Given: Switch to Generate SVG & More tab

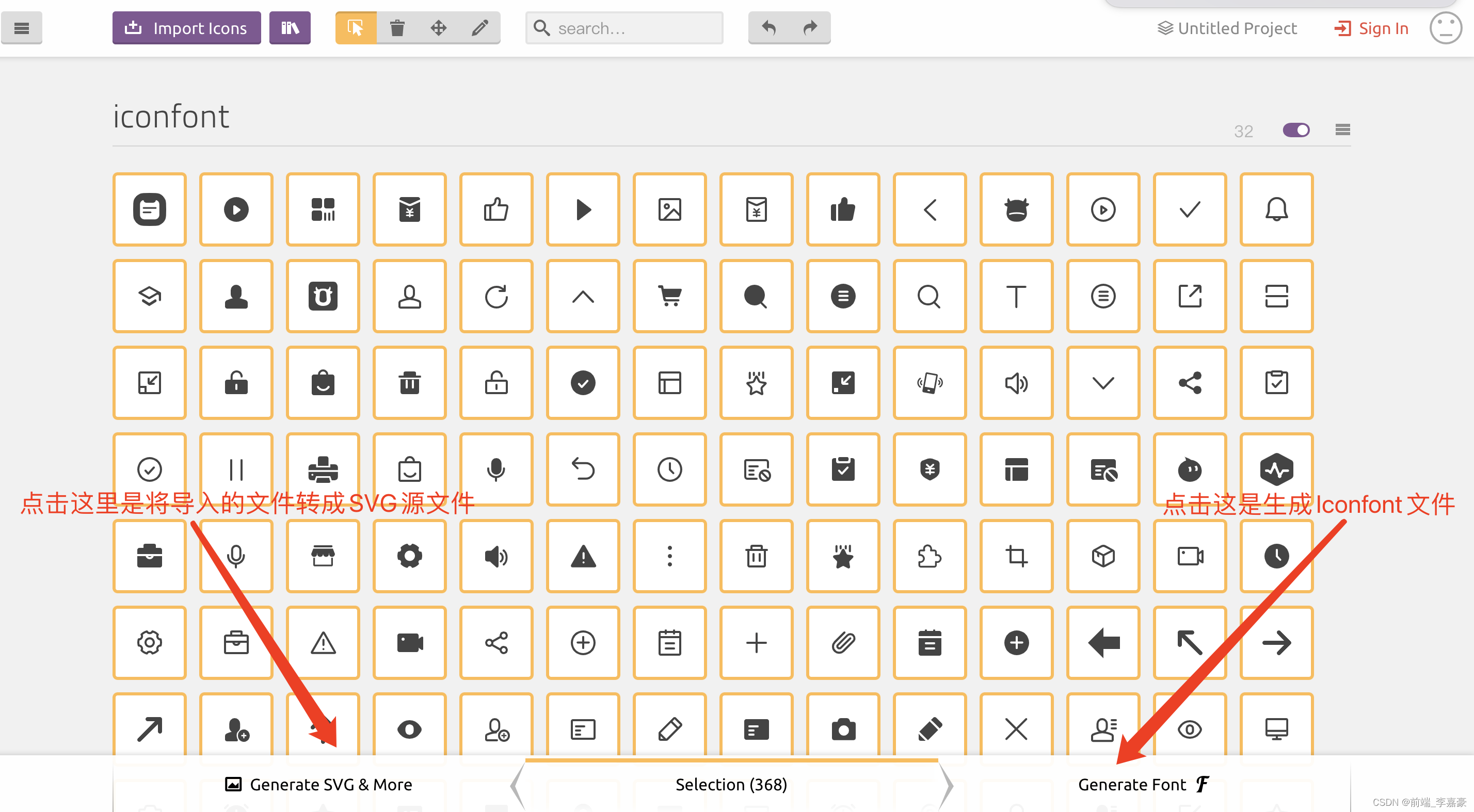Looking at the screenshot, I should (319, 784).
